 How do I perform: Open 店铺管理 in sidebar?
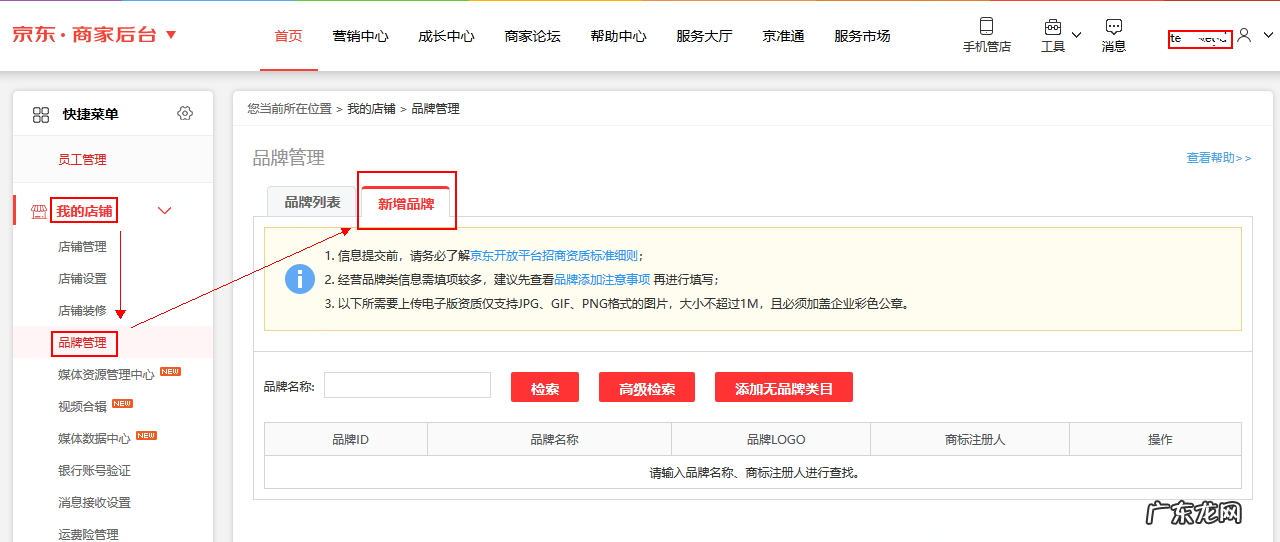82,247
